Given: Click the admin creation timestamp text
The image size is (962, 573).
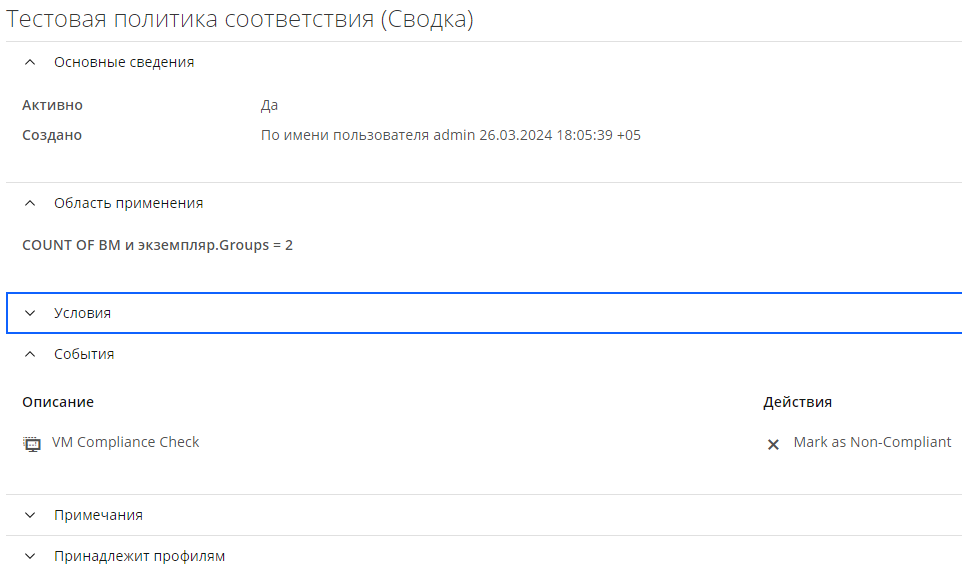Looking at the screenshot, I should point(450,135).
